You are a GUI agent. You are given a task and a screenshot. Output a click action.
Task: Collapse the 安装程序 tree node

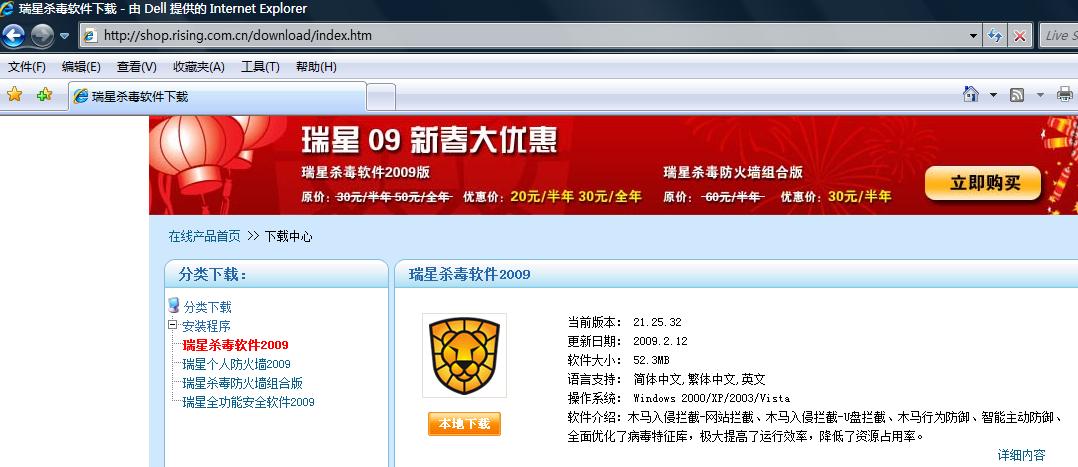point(172,325)
